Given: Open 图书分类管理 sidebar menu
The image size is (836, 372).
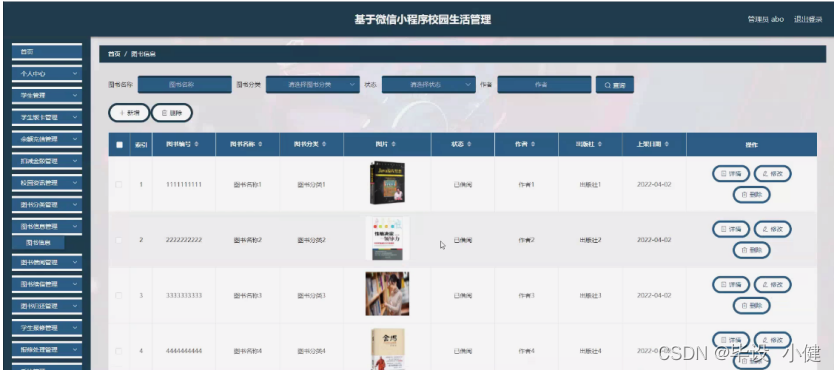Looking at the screenshot, I should coord(47,205).
